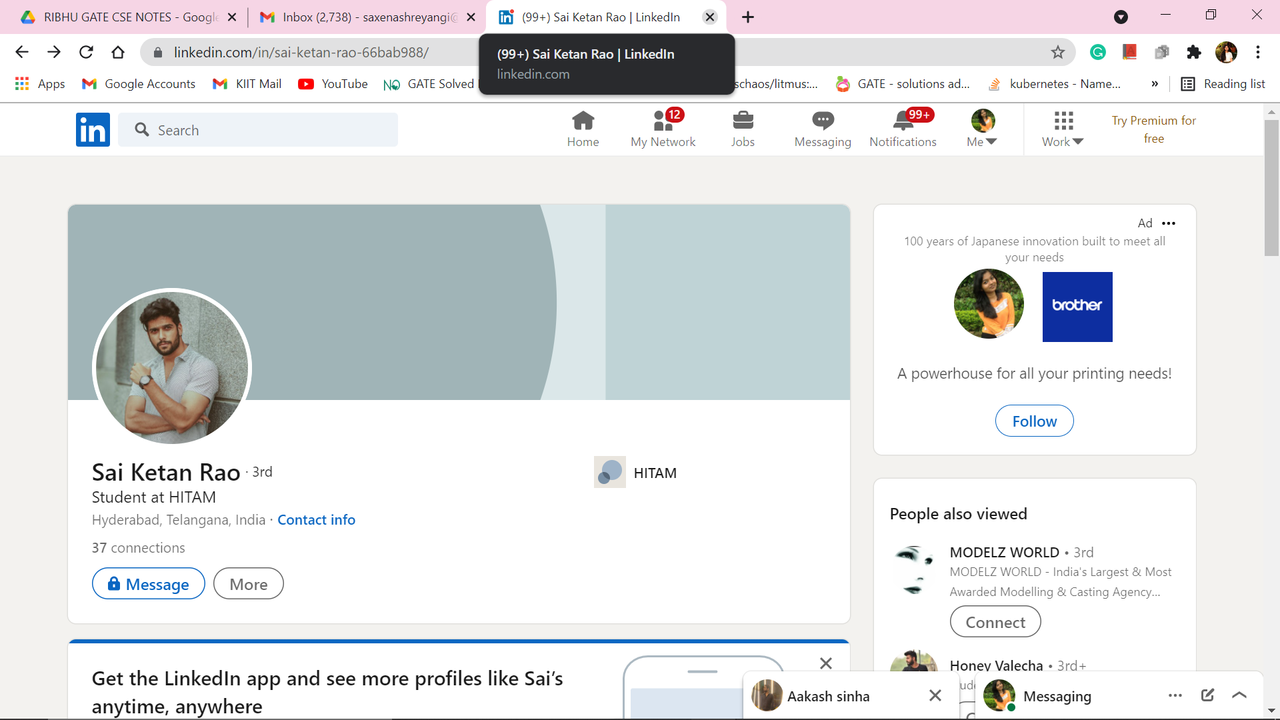Open Chrome extensions puzzle icon
This screenshot has width=1280, height=720.
click(1194, 52)
